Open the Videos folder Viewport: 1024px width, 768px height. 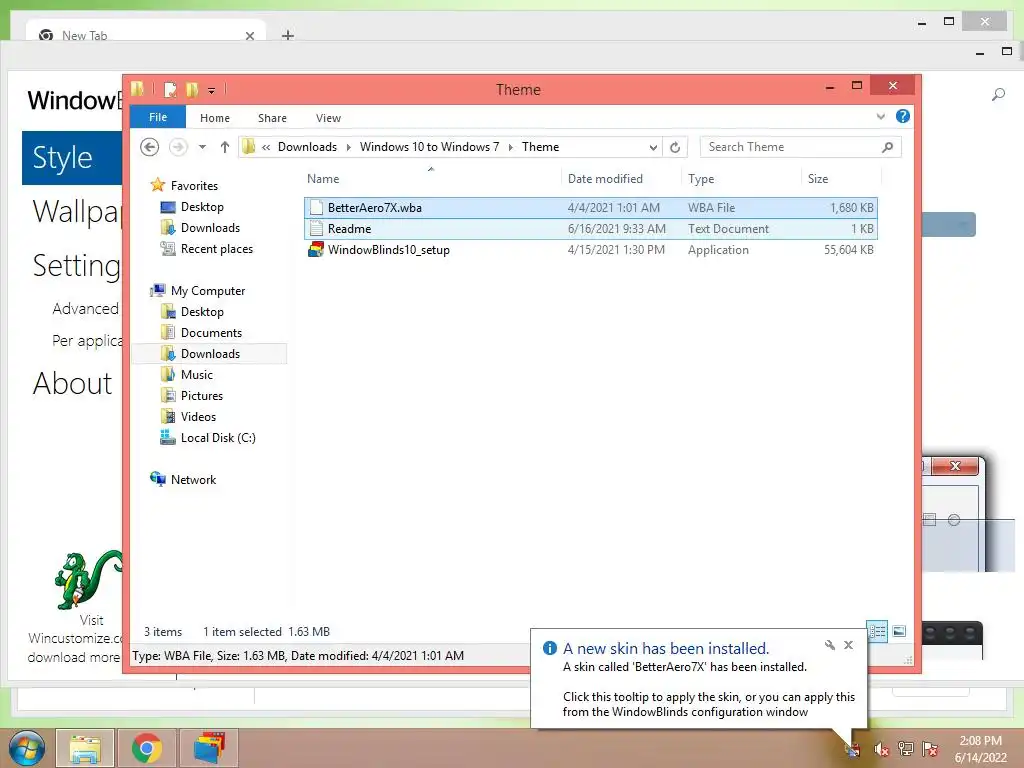click(x=198, y=417)
